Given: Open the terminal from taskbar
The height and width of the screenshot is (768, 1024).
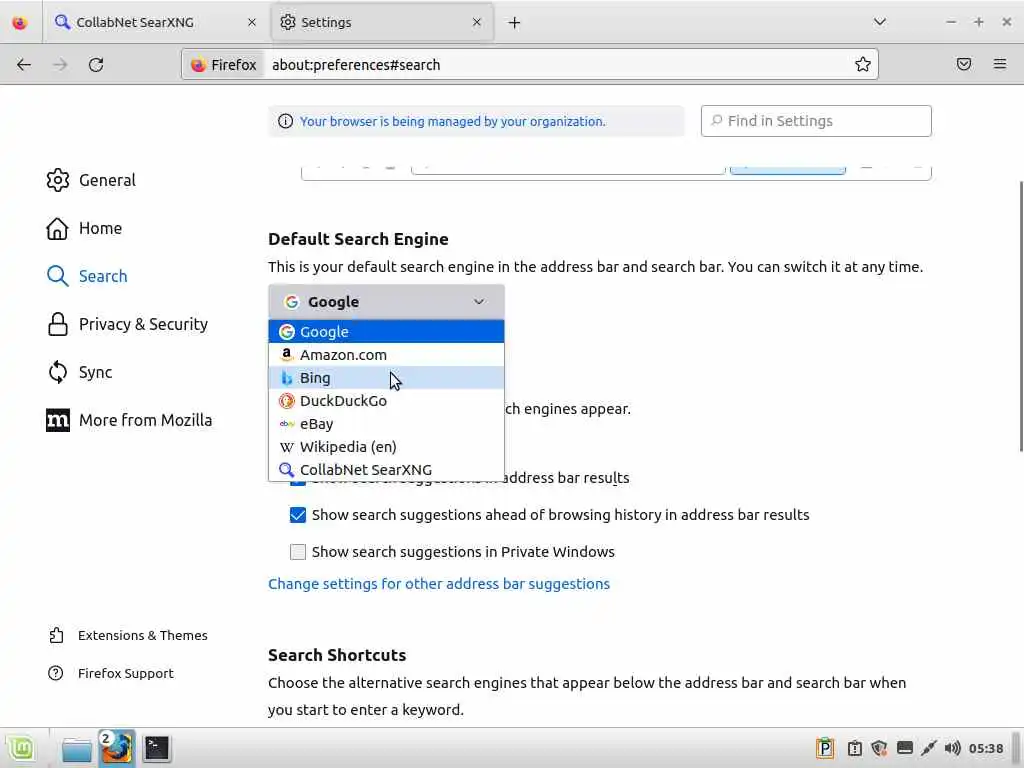Looking at the screenshot, I should tap(157, 748).
